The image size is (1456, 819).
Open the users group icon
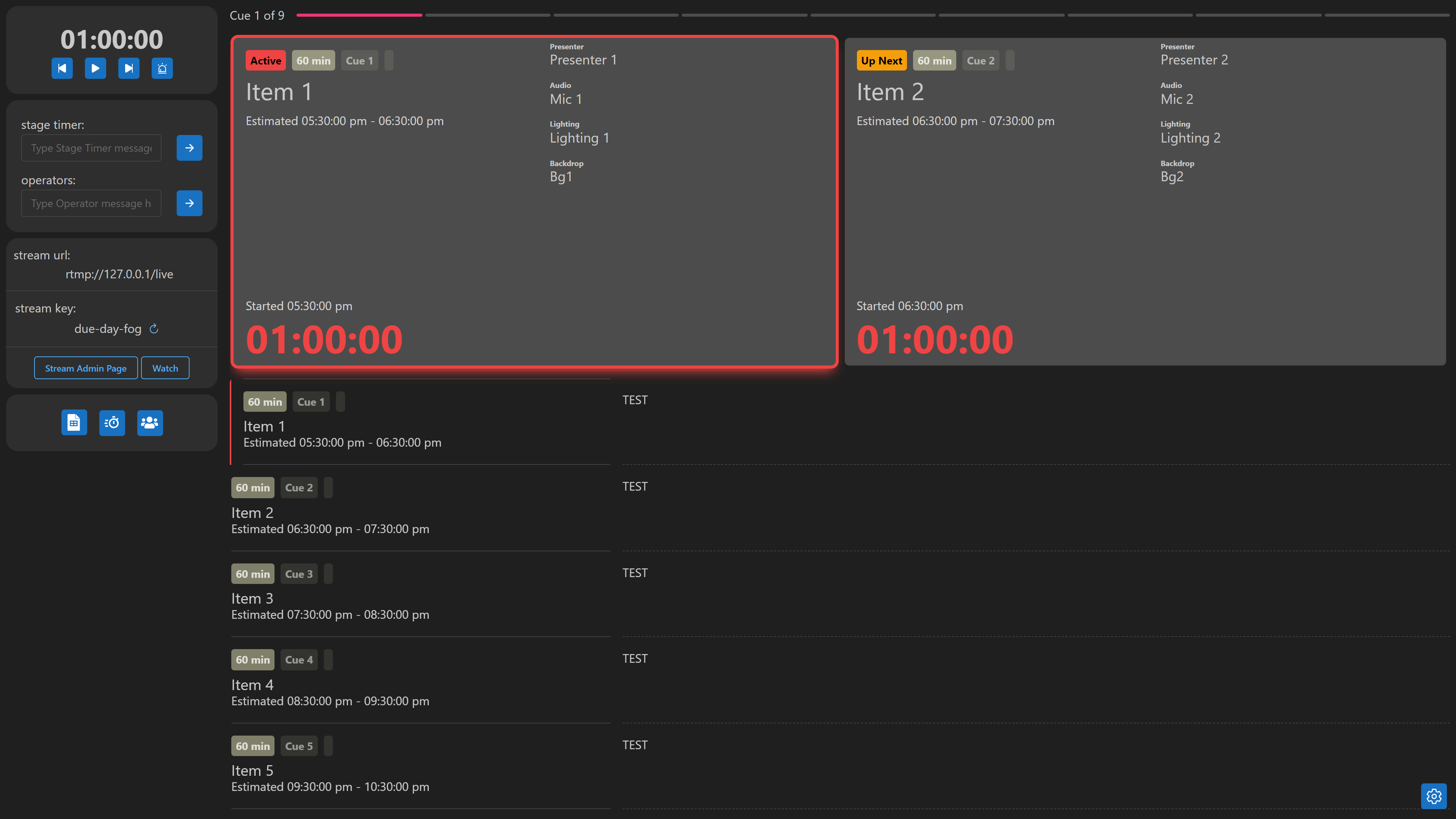pyautogui.click(x=150, y=423)
